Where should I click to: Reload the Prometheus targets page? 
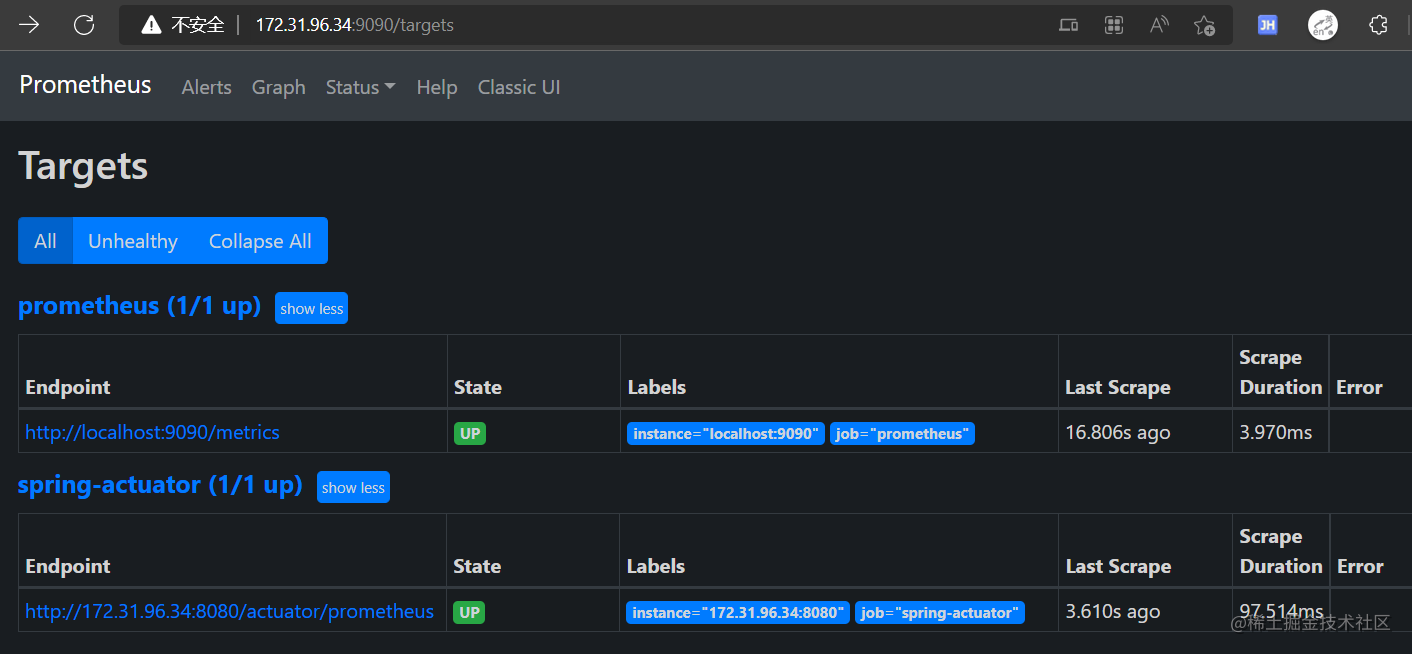pos(84,24)
